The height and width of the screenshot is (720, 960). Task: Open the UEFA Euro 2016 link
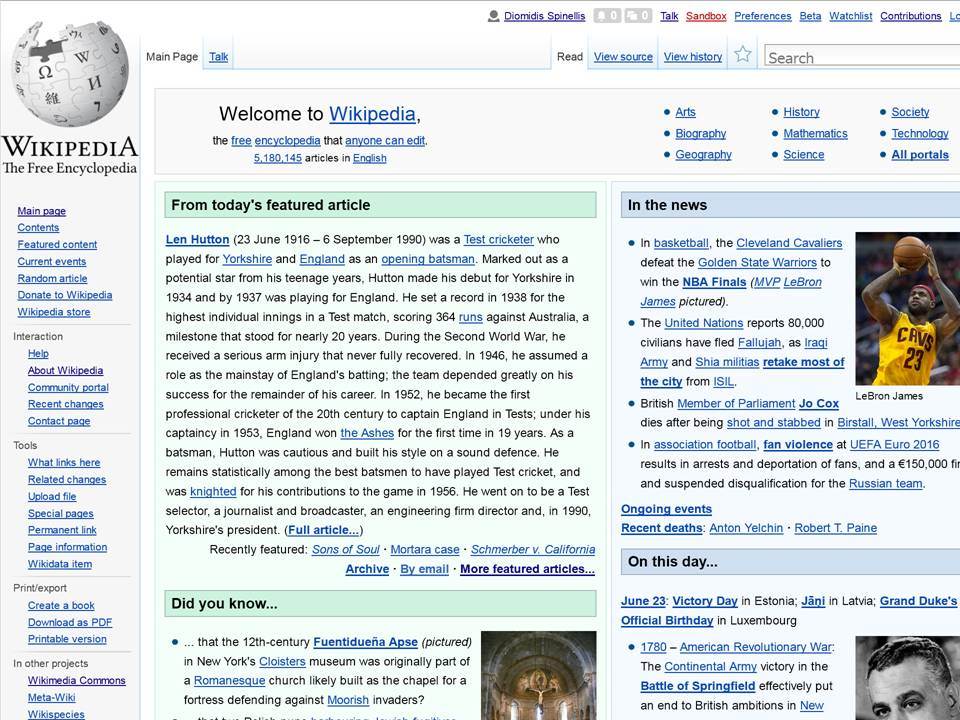coord(894,444)
